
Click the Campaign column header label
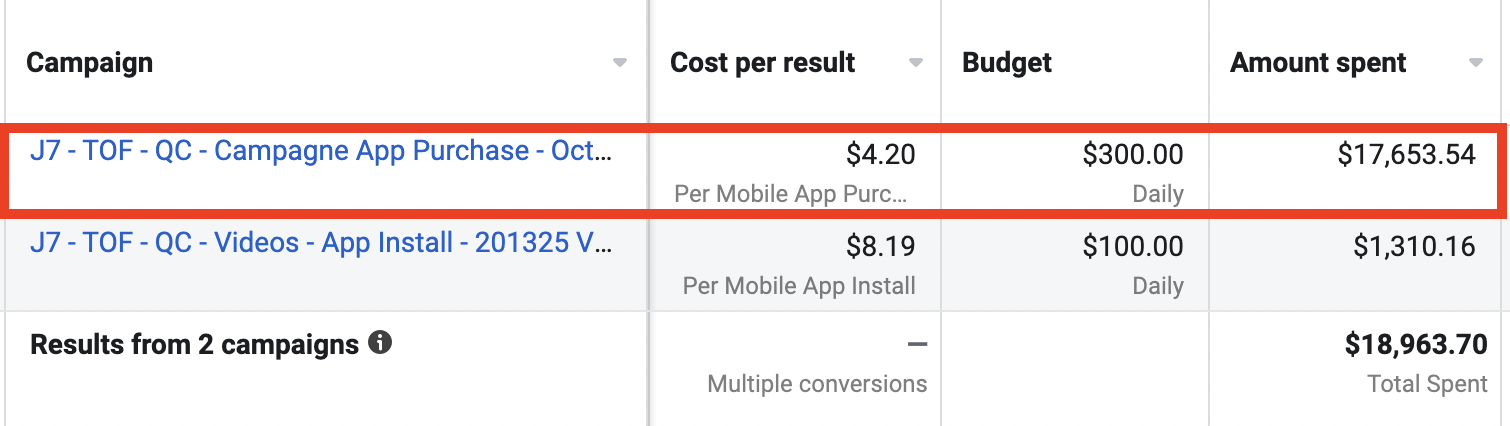point(89,63)
